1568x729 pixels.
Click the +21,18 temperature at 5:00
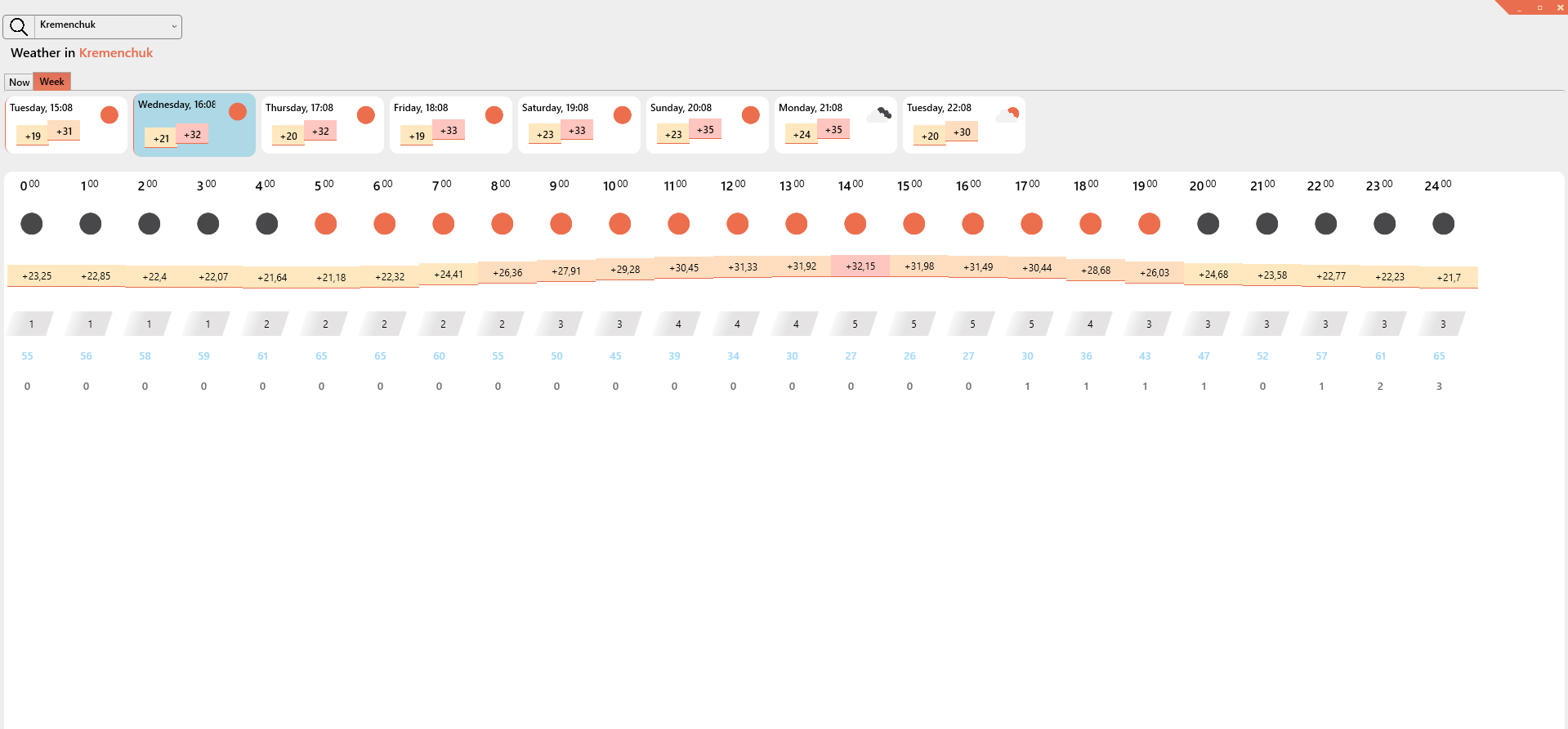[331, 278]
